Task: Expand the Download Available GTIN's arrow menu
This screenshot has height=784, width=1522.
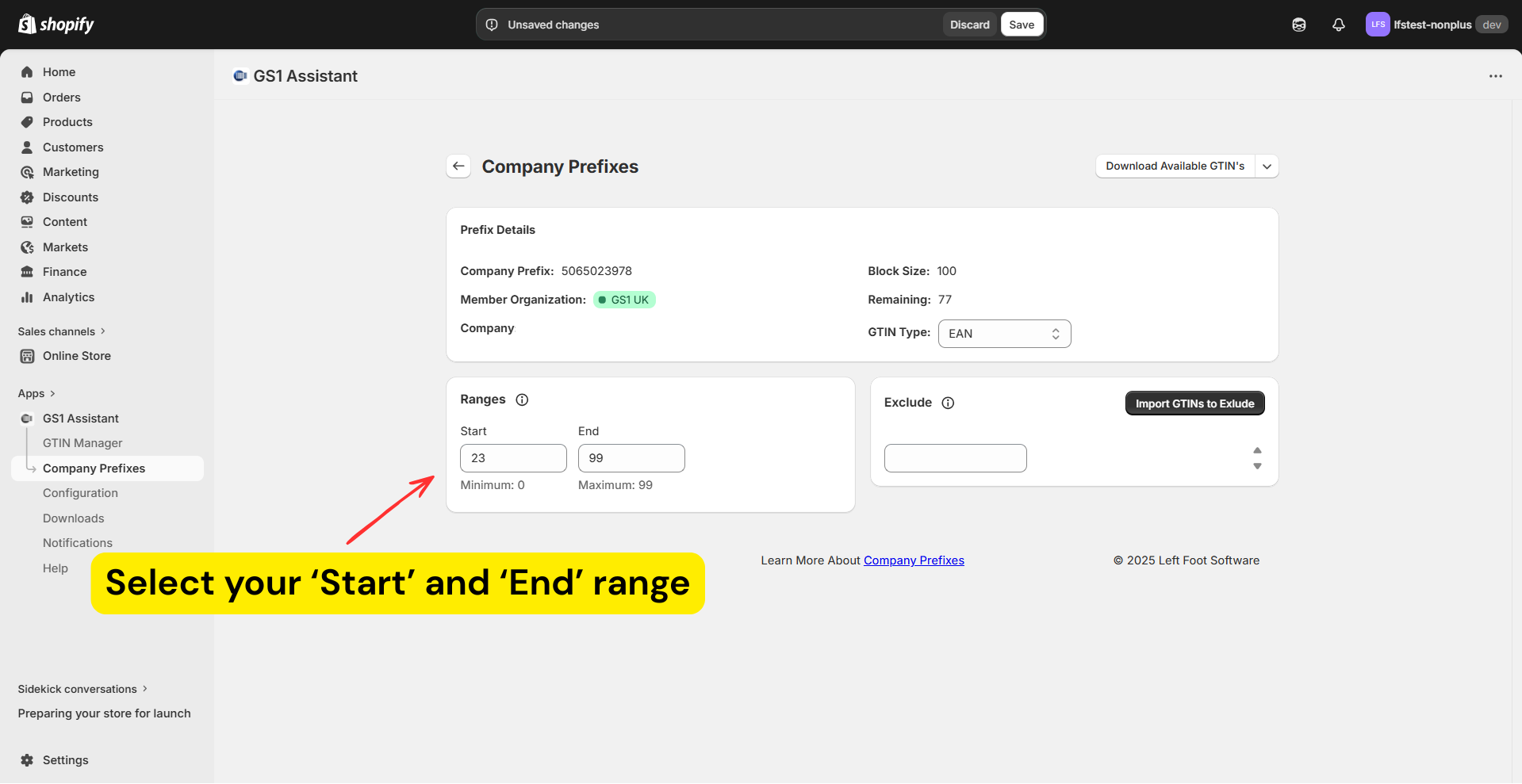Action: point(1267,166)
